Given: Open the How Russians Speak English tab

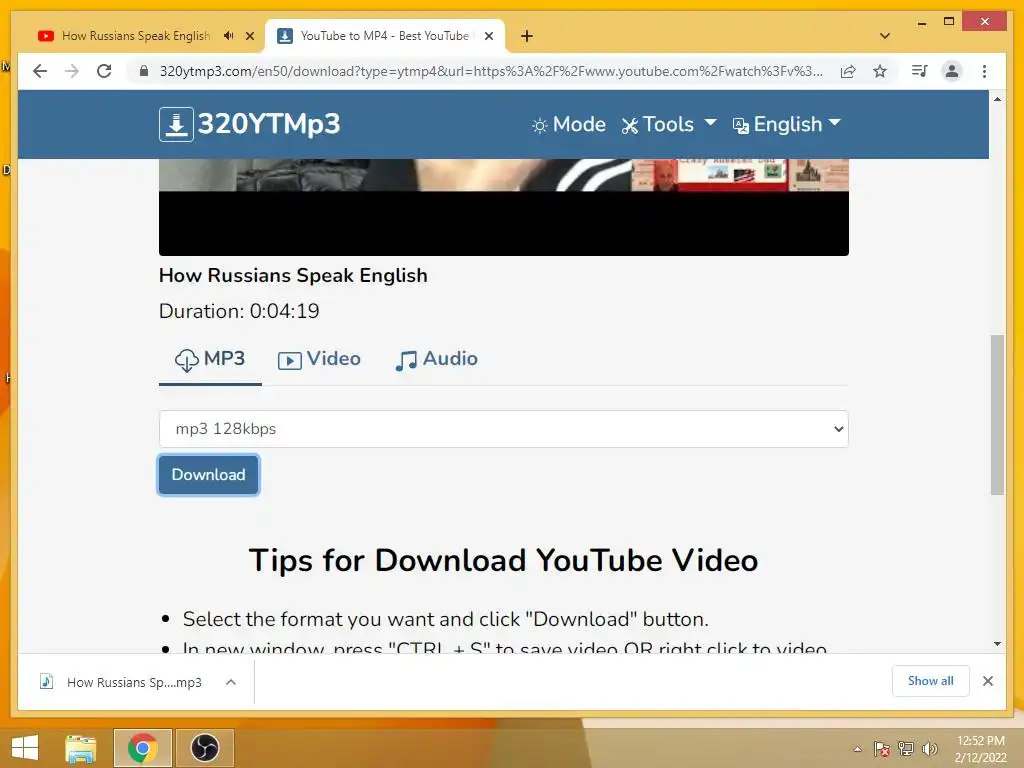Looking at the screenshot, I should [x=135, y=36].
